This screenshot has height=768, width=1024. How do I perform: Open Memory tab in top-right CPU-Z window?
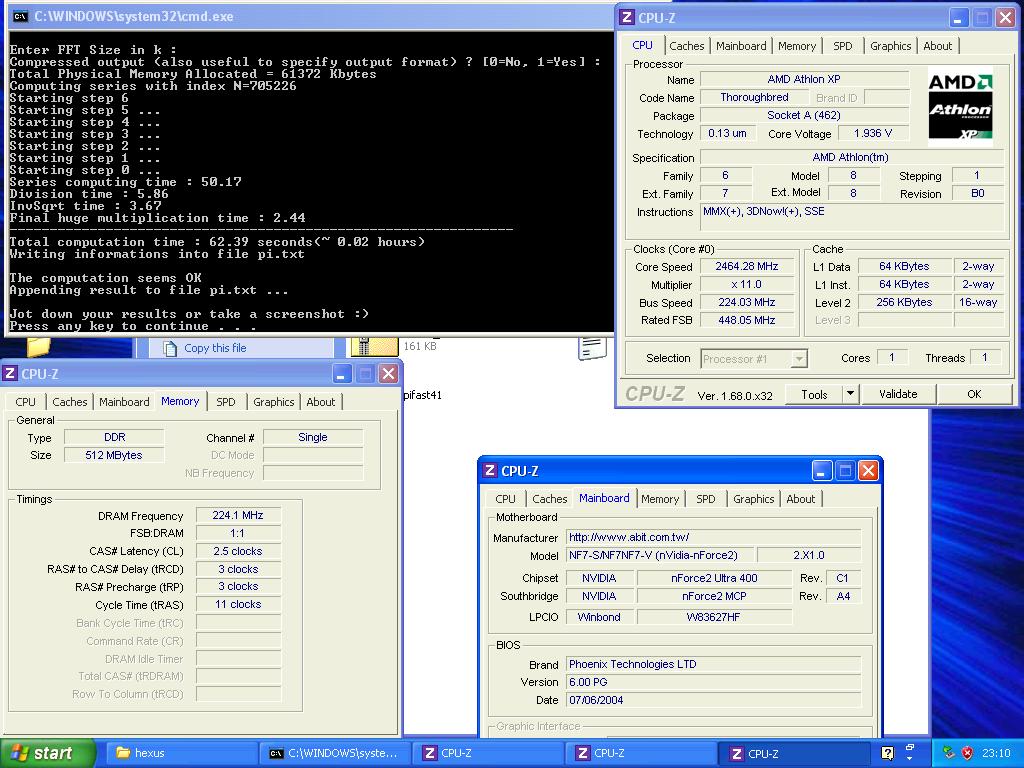[796, 46]
